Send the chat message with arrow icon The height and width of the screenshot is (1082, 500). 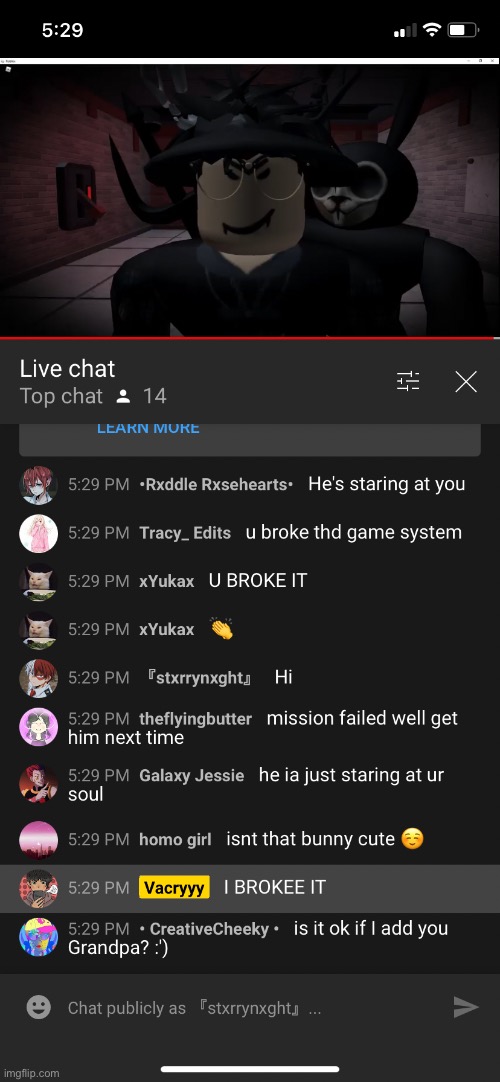pyautogui.click(x=466, y=1007)
